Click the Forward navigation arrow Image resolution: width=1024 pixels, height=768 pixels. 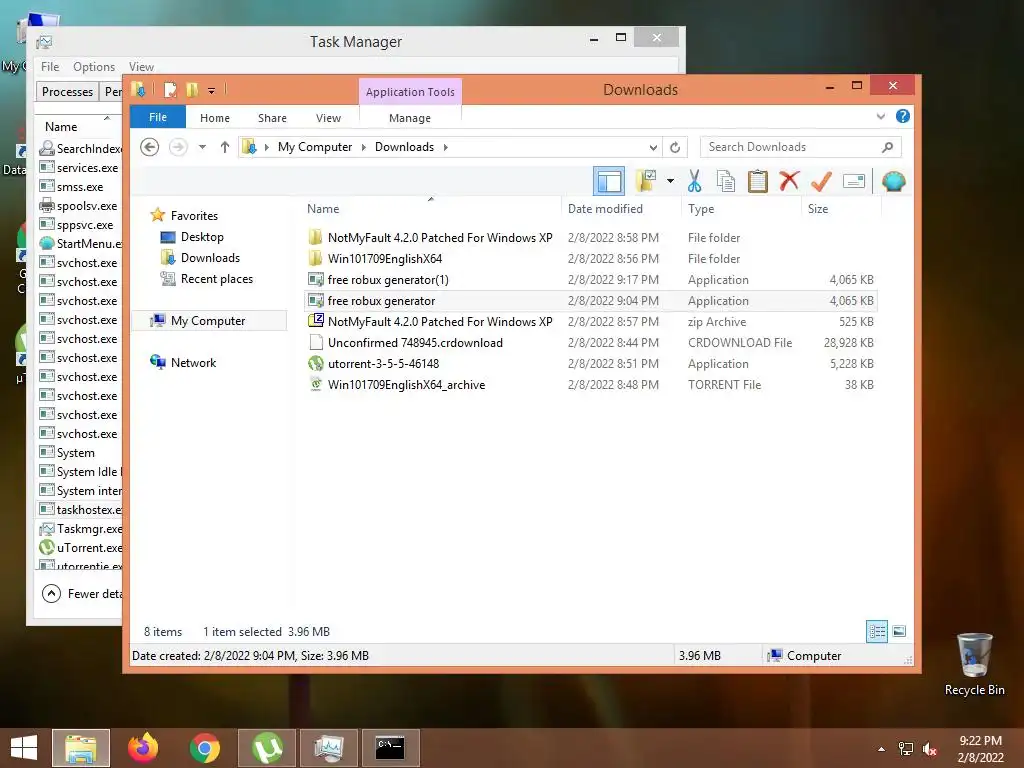coord(178,147)
